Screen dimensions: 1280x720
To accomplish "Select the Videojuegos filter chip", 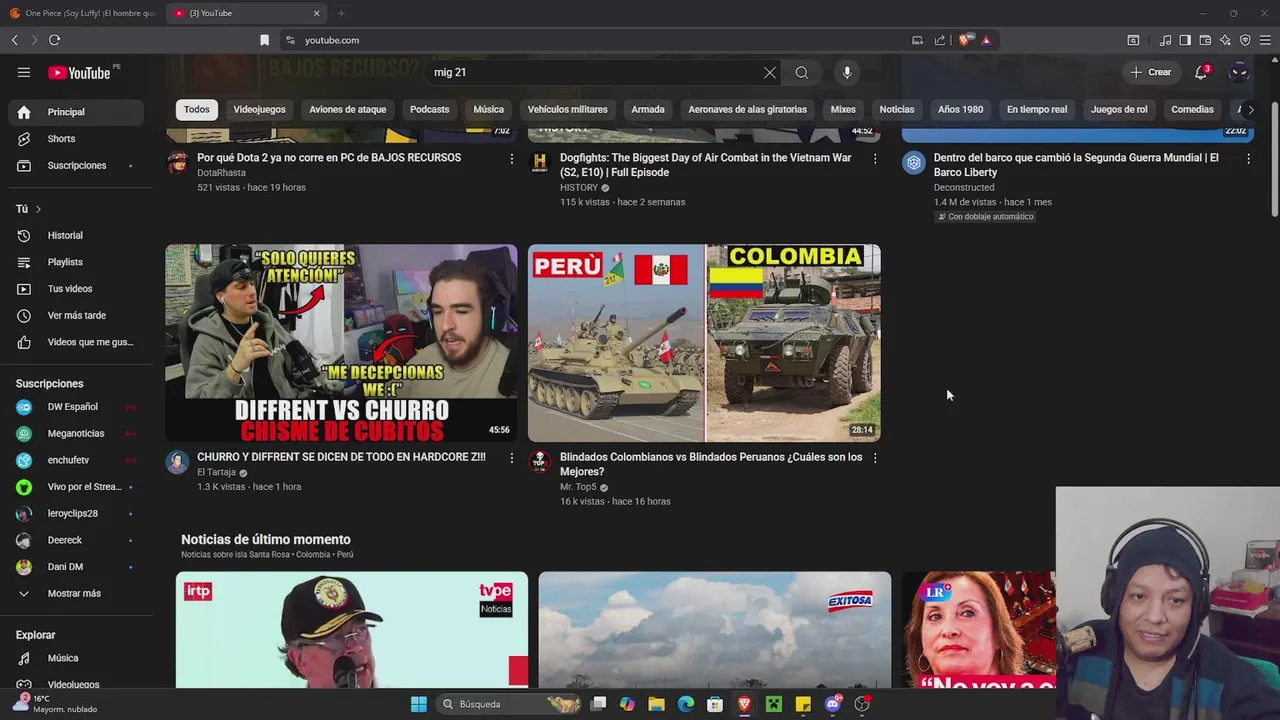I will tap(259, 109).
